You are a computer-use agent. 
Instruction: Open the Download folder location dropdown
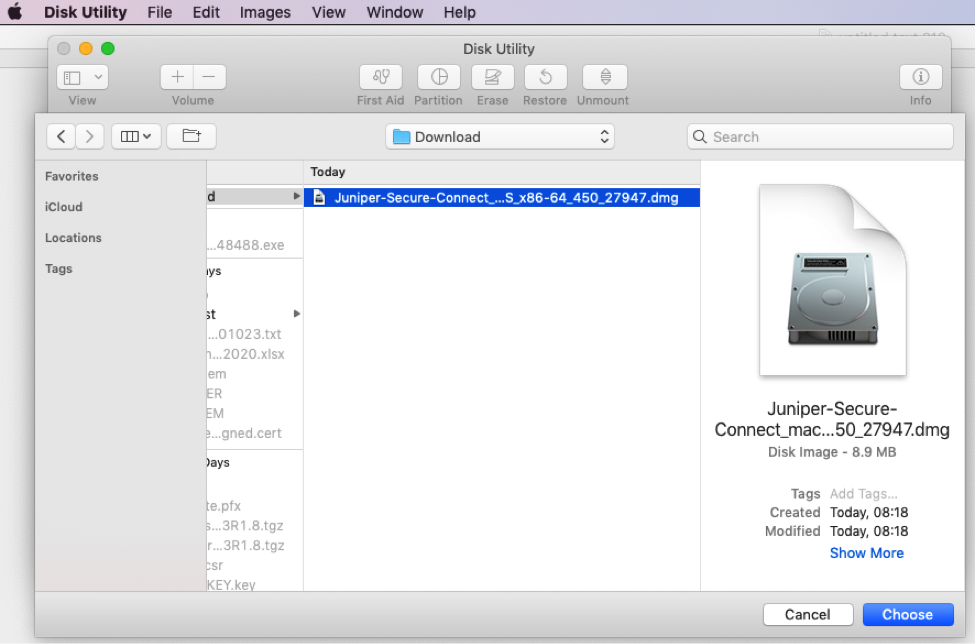point(500,137)
